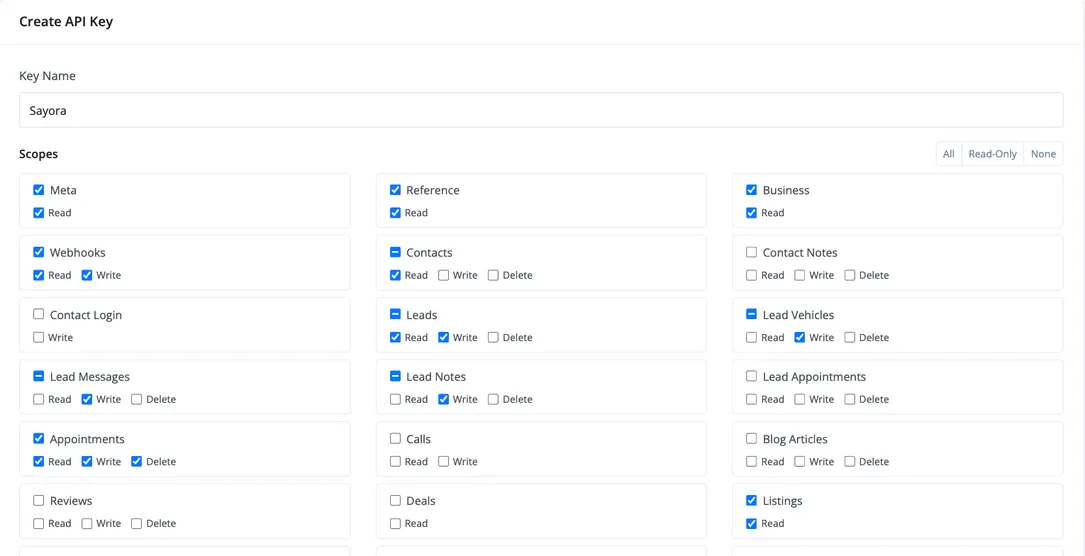This screenshot has width=1085, height=556.
Task: Enable Delete under Blog Articles
Action: [x=849, y=461]
